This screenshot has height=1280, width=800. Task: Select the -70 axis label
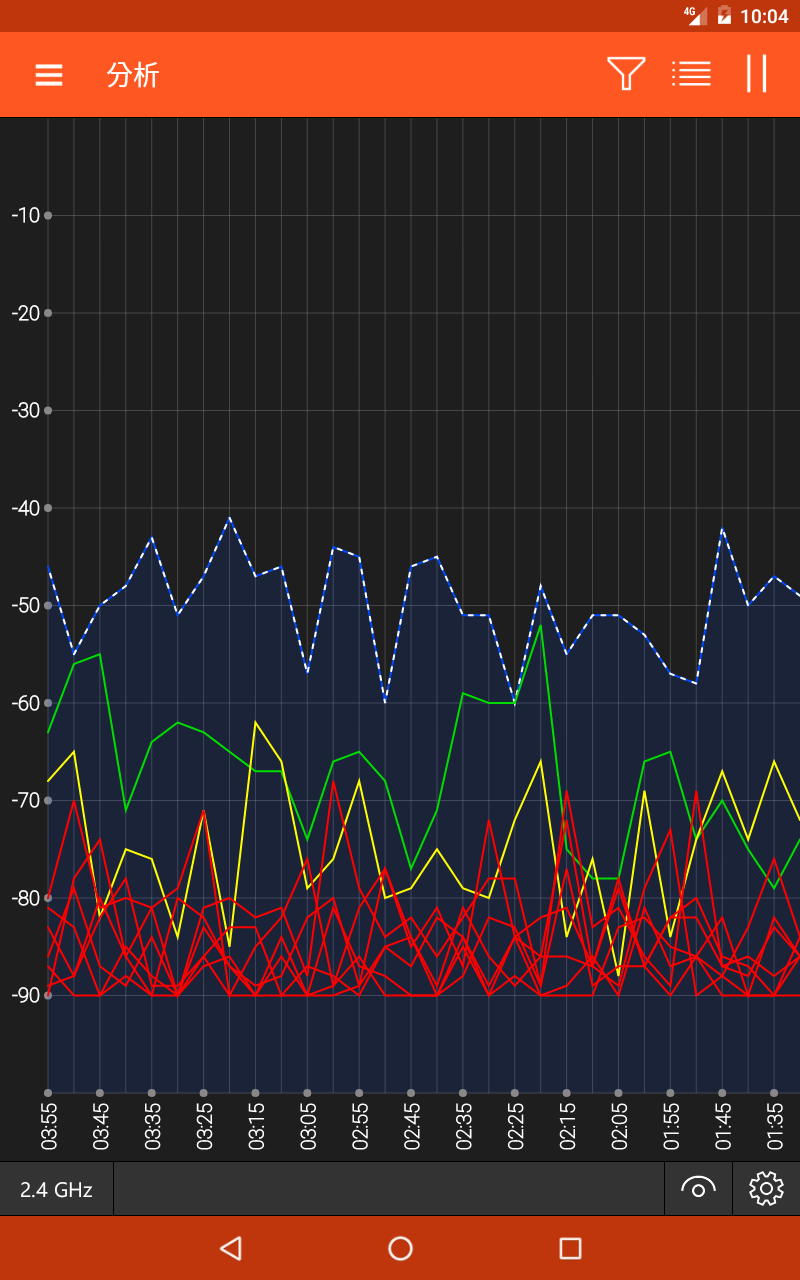click(x=25, y=800)
